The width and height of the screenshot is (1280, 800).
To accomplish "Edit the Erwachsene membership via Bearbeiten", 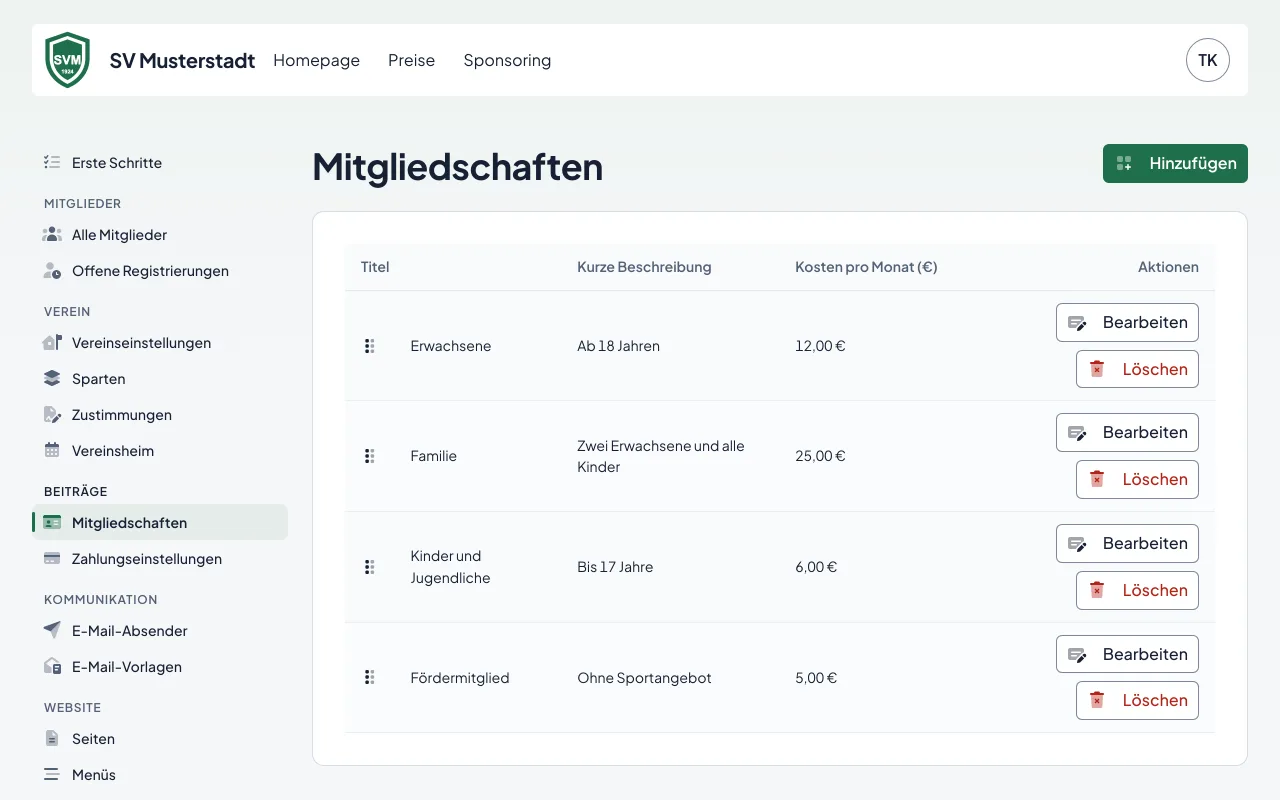I will click(x=1127, y=322).
